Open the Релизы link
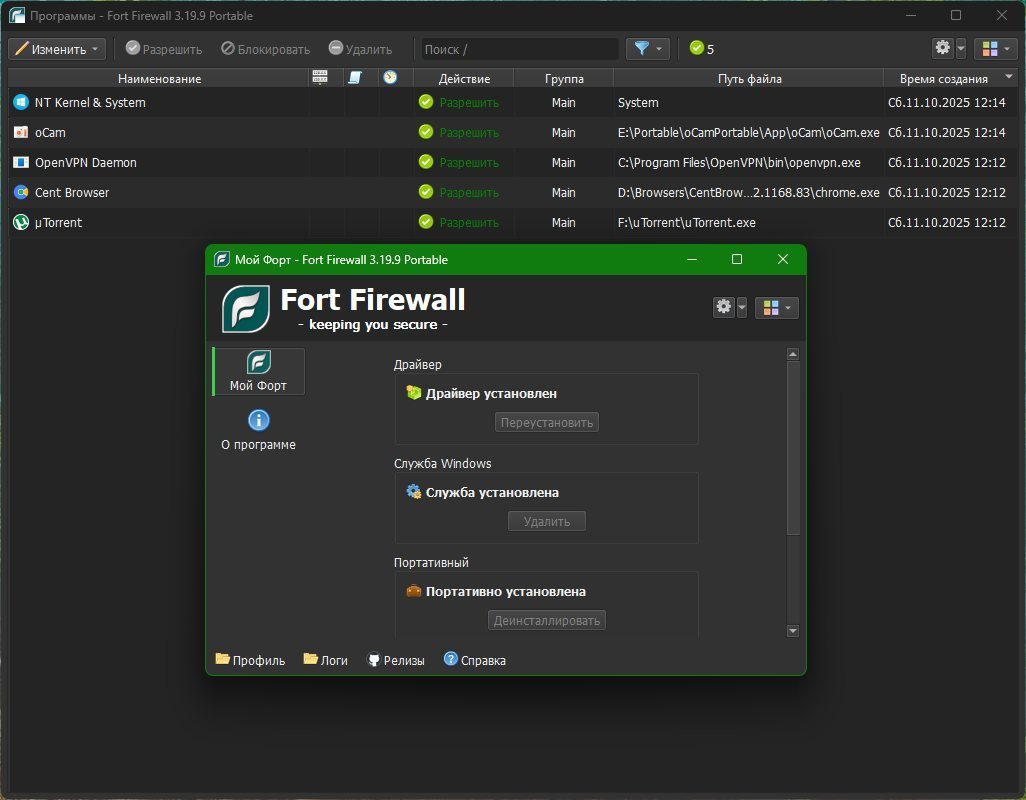Image resolution: width=1026 pixels, height=800 pixels. coord(396,660)
